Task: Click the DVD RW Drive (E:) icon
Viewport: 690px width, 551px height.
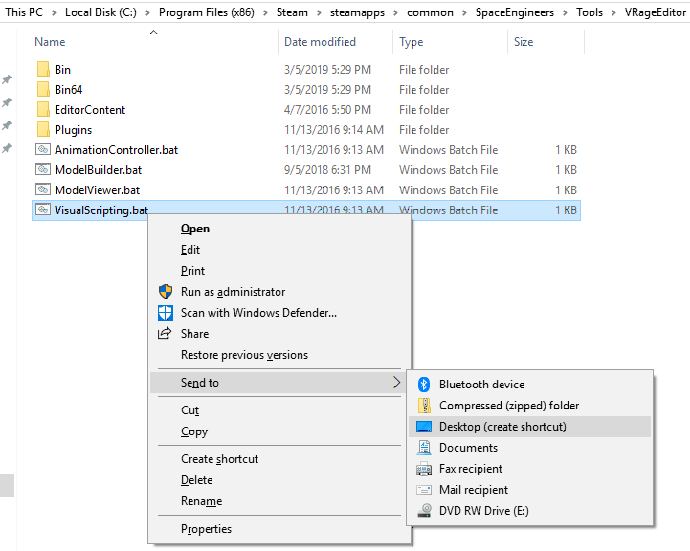Action: pyautogui.click(x=423, y=511)
